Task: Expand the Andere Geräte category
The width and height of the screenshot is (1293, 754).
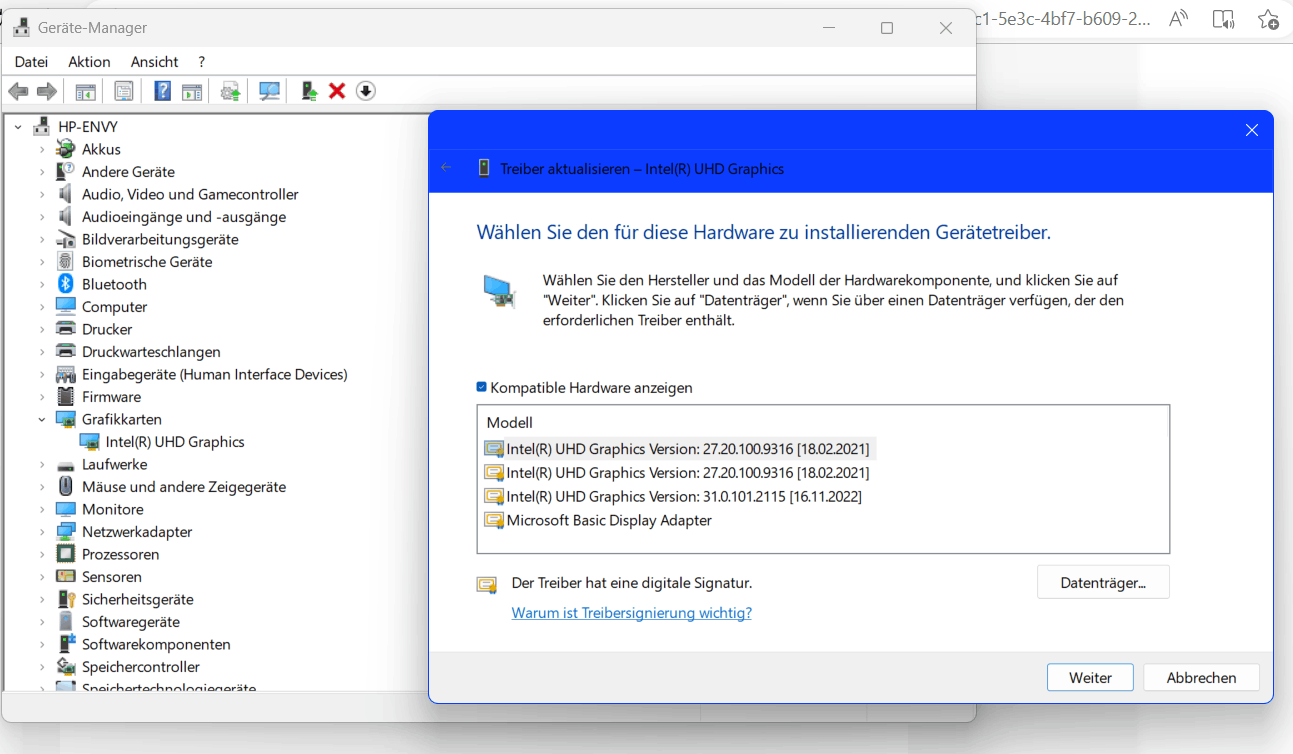Action: (42, 172)
